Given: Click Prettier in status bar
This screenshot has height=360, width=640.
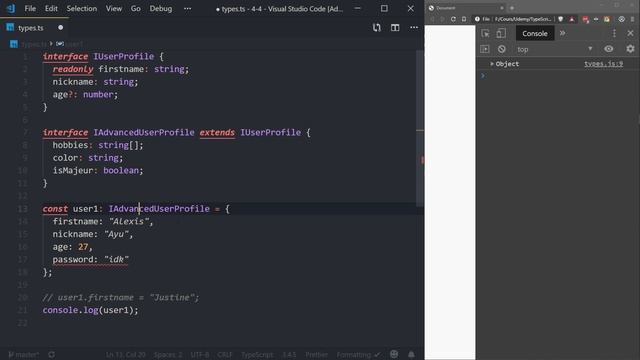Looking at the screenshot, I should tap(316, 355).
